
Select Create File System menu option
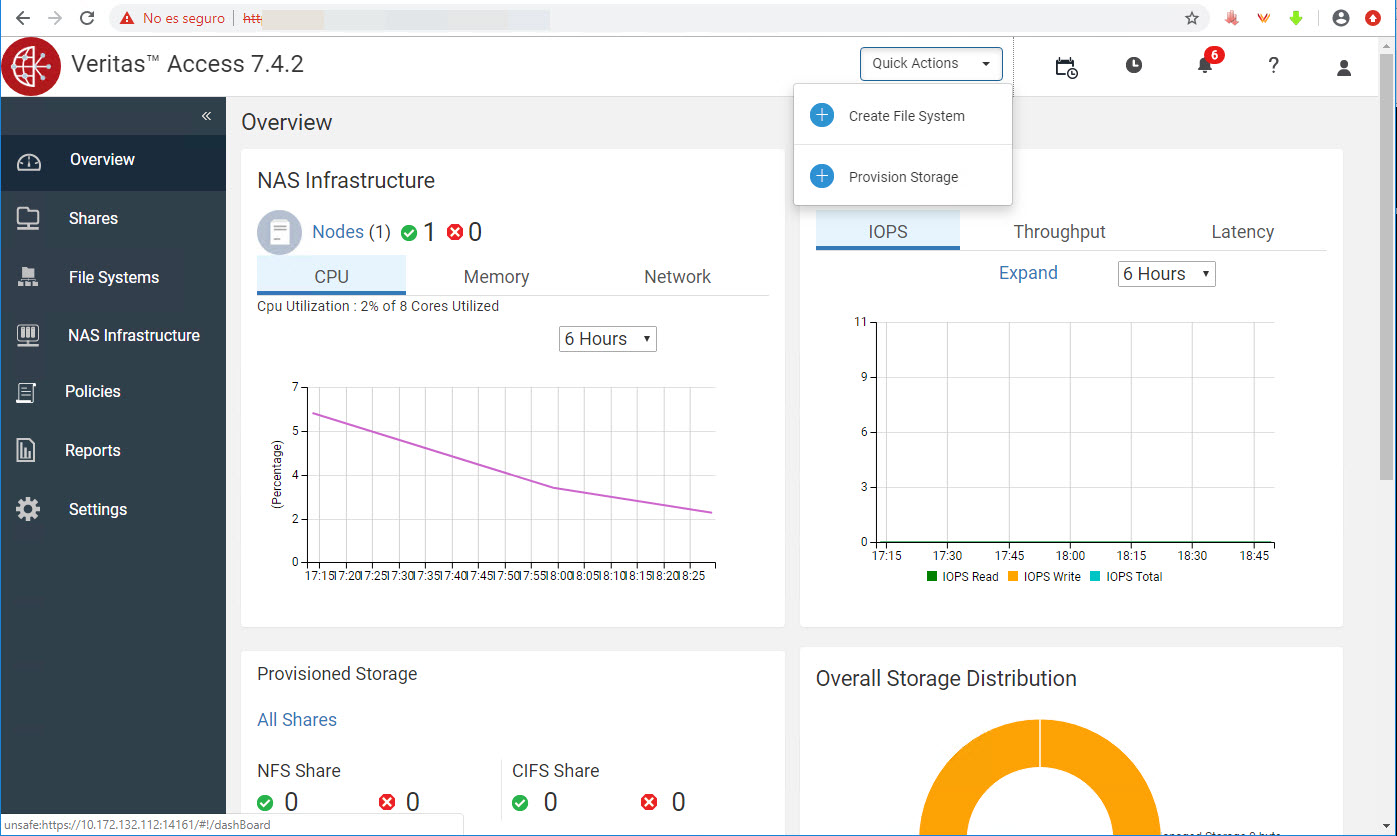[905, 116]
